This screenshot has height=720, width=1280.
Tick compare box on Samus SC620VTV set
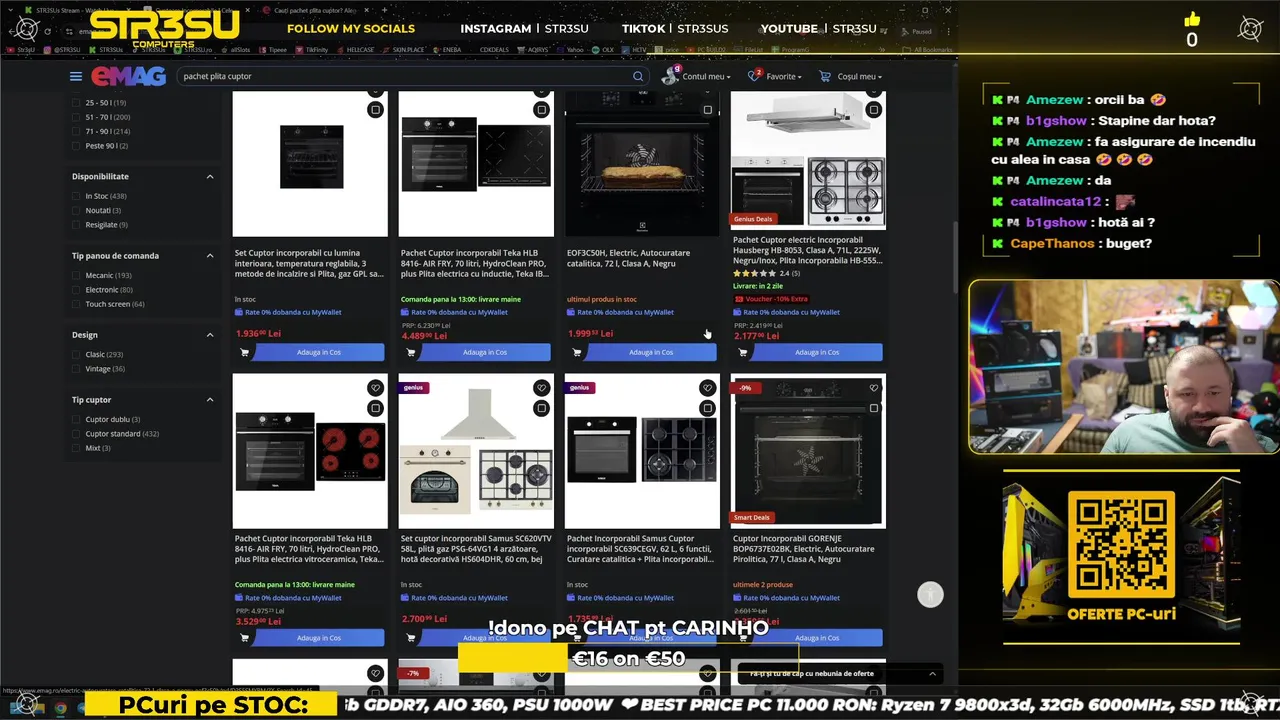[x=541, y=408]
